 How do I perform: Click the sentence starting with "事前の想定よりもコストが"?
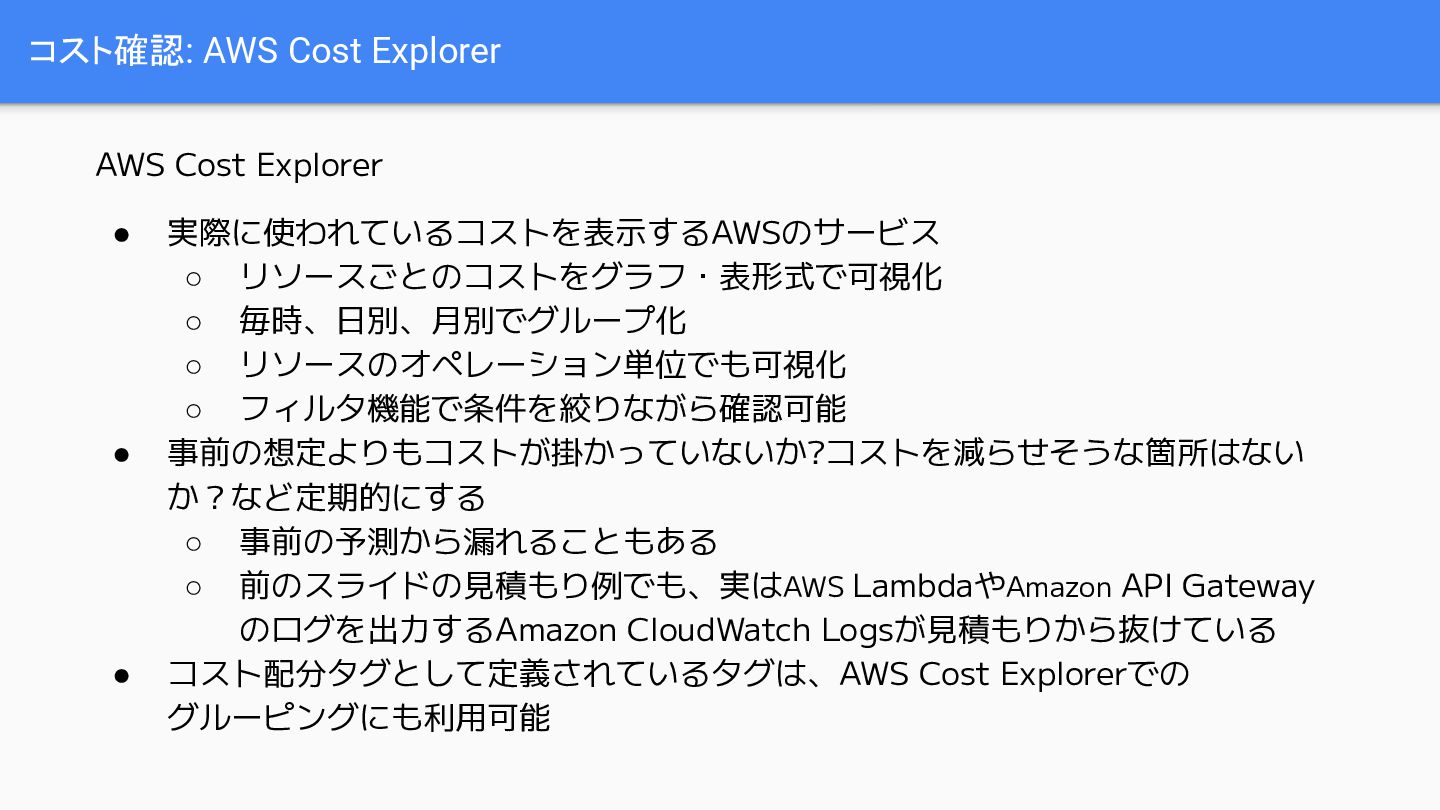[x=736, y=454]
